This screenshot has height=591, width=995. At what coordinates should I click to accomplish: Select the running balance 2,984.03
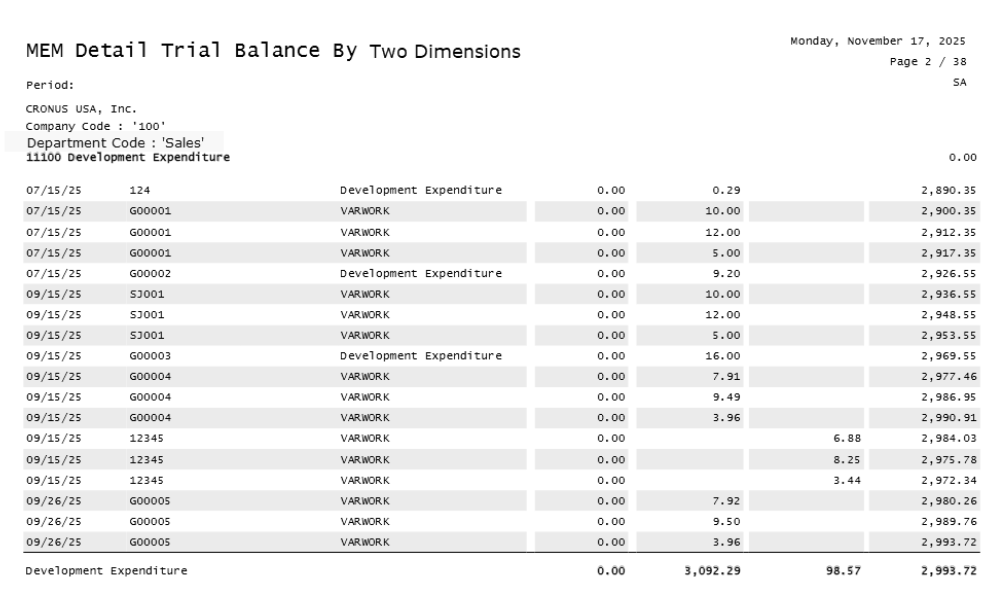coord(949,438)
